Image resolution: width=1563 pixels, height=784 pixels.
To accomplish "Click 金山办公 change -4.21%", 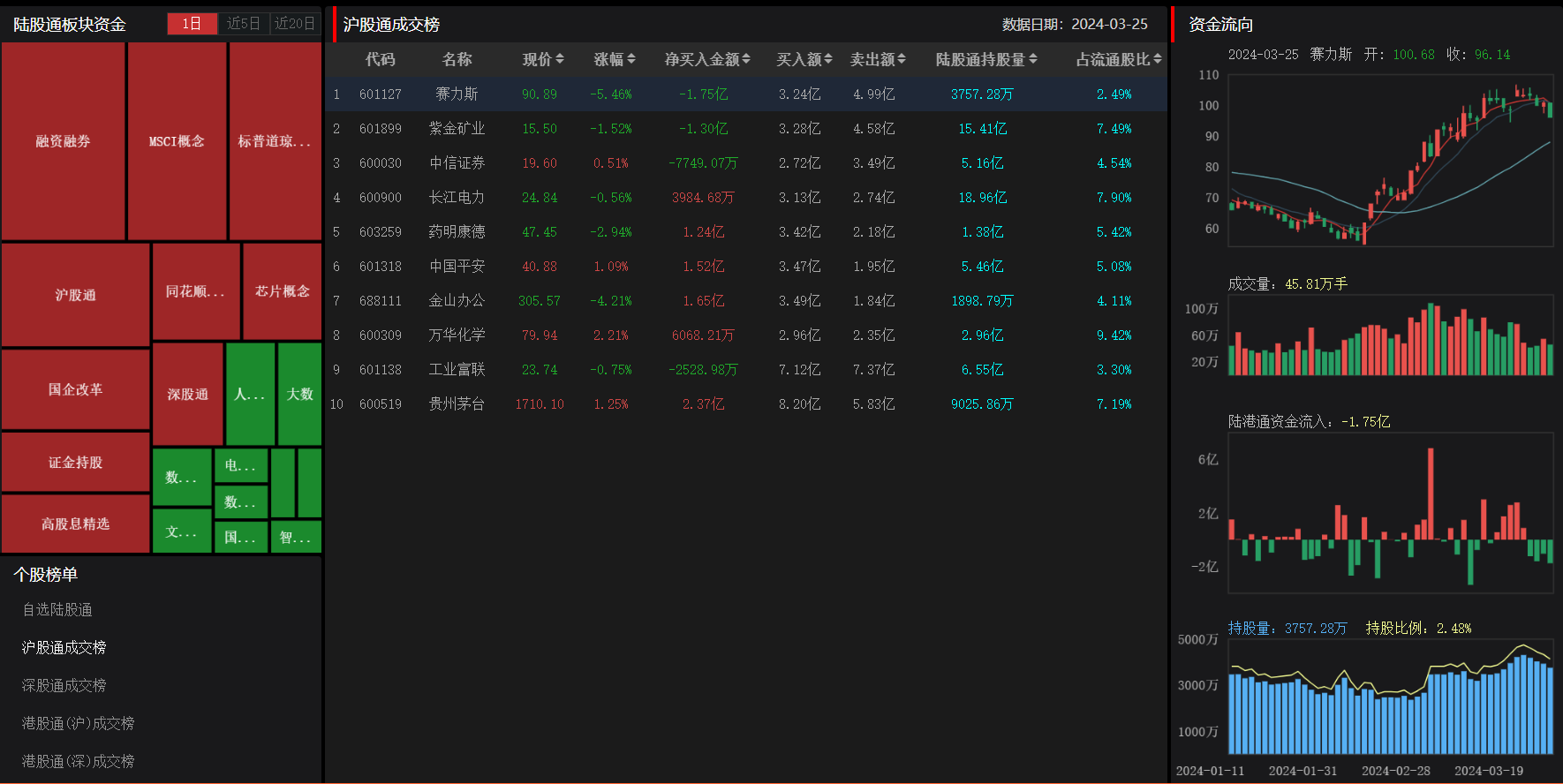I will point(611,301).
